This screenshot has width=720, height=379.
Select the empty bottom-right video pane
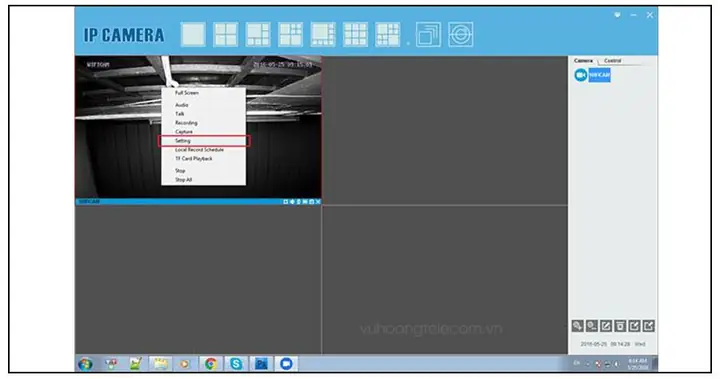(445, 279)
